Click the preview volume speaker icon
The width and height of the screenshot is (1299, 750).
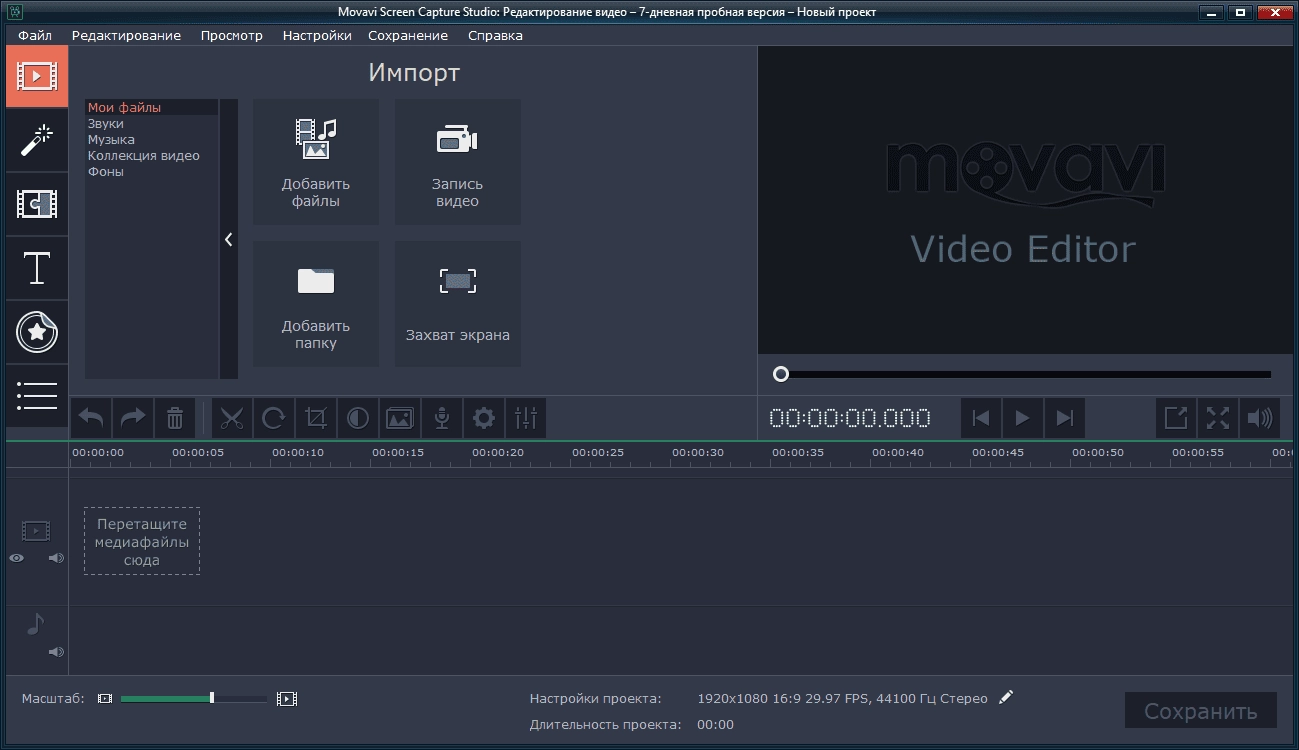1260,418
